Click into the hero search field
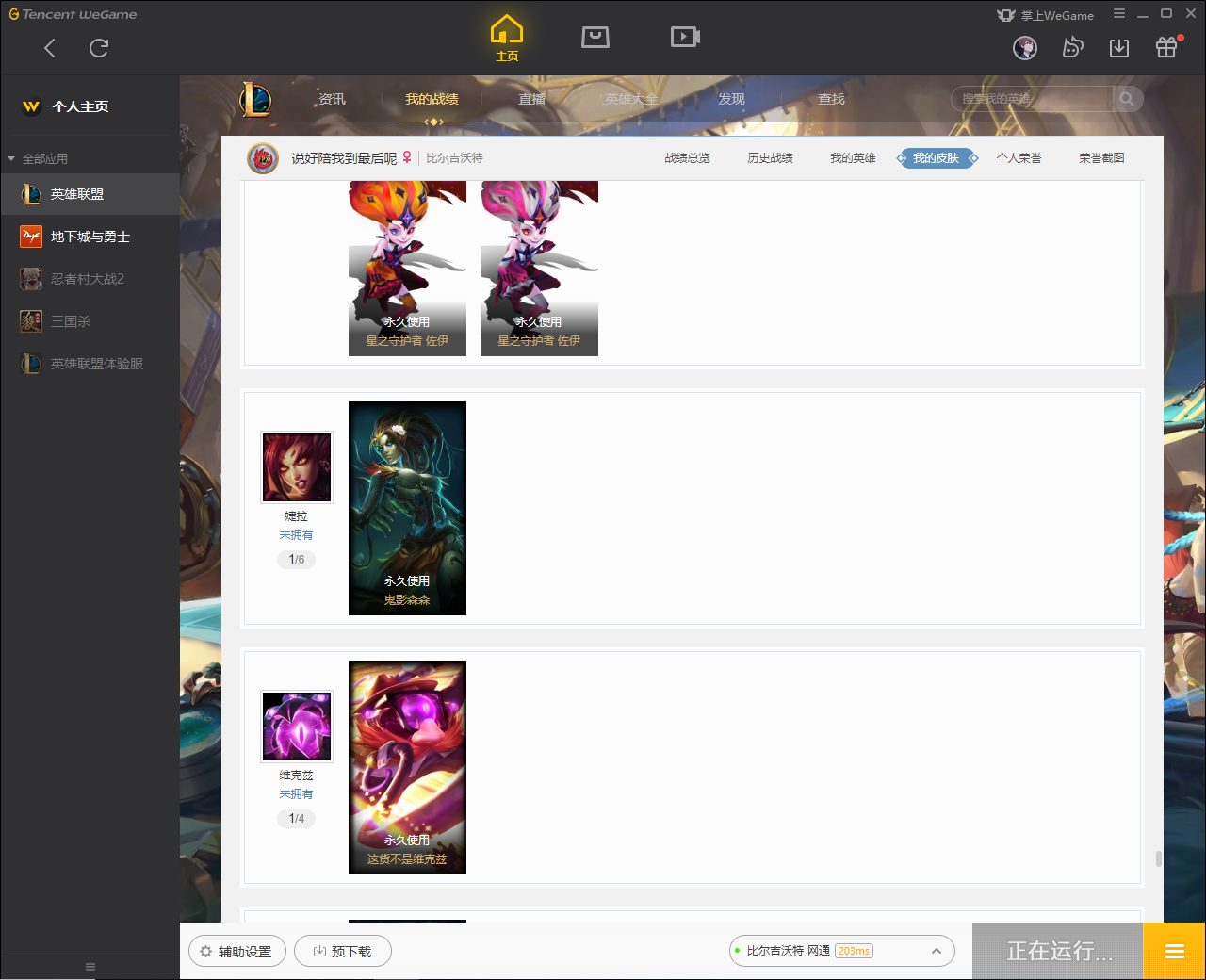Image resolution: width=1206 pixels, height=980 pixels. point(1032,99)
